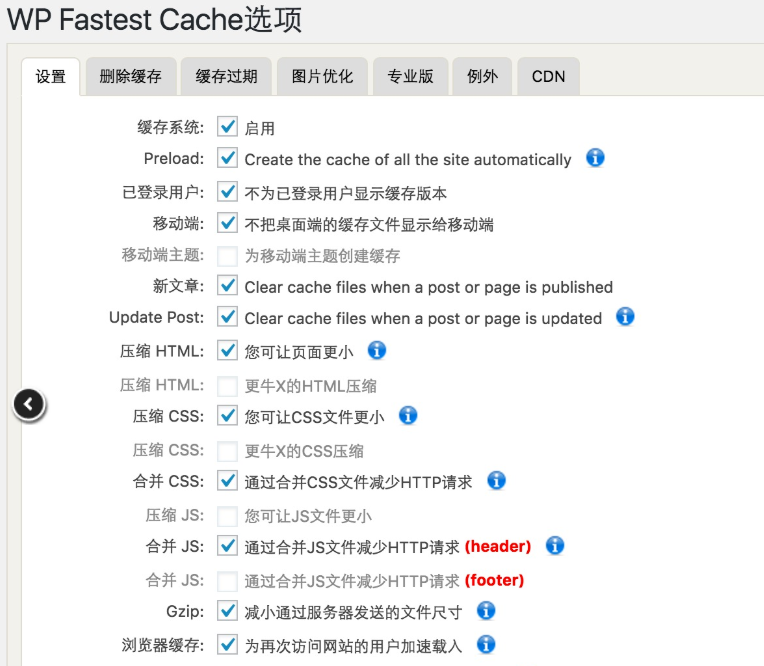Check 压缩 JS 您可让JS文件更小 checkbox
The image size is (764, 666).
click(x=228, y=515)
